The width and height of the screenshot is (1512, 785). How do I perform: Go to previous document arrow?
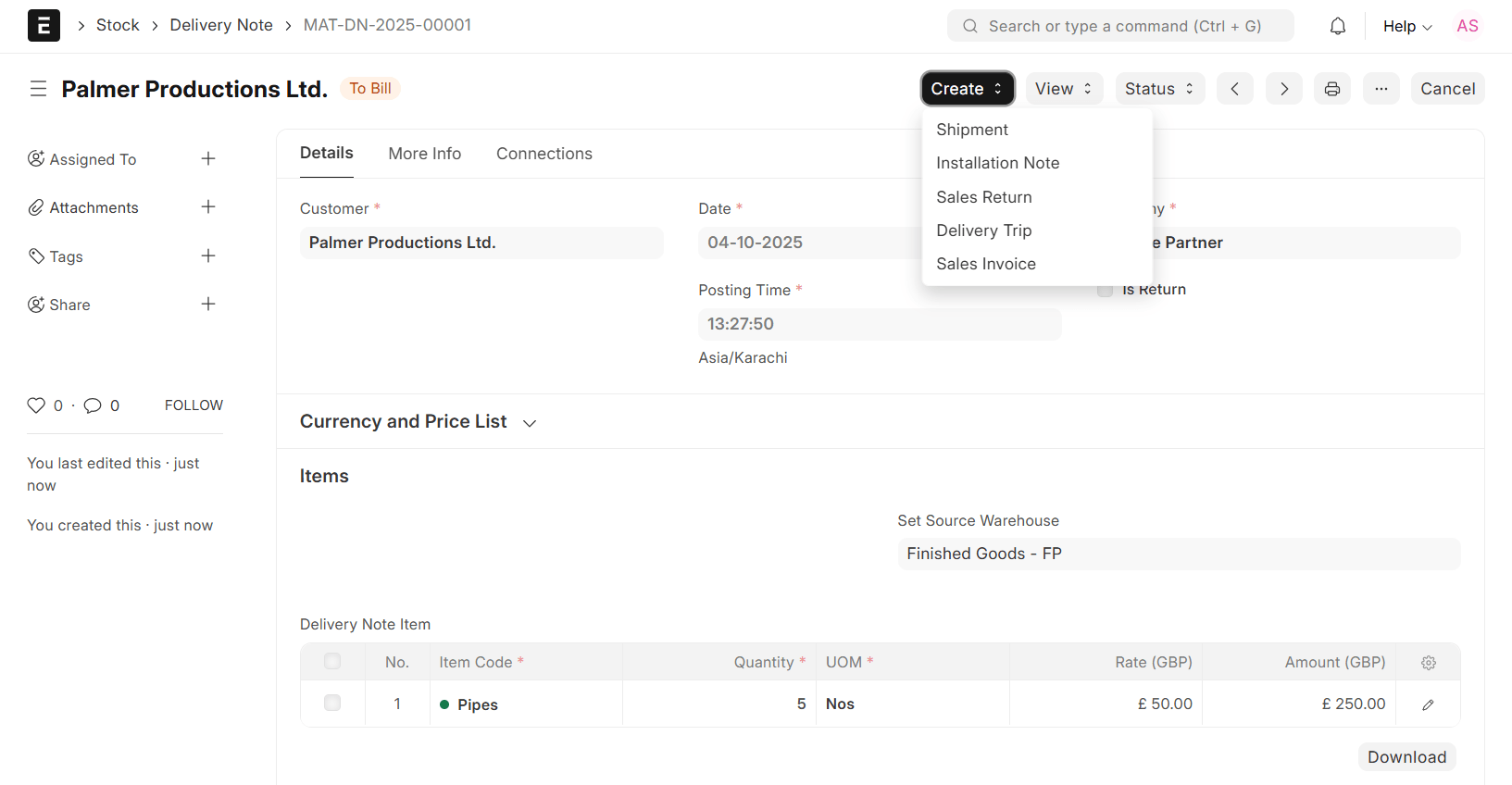[x=1235, y=89]
